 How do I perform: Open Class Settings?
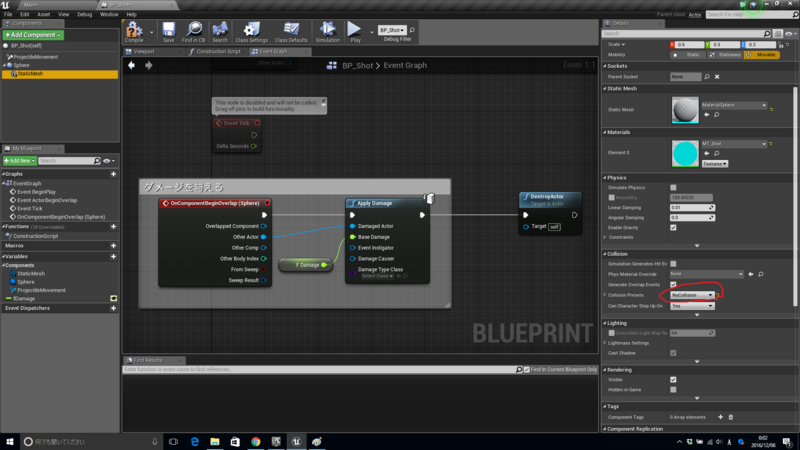(x=252, y=32)
